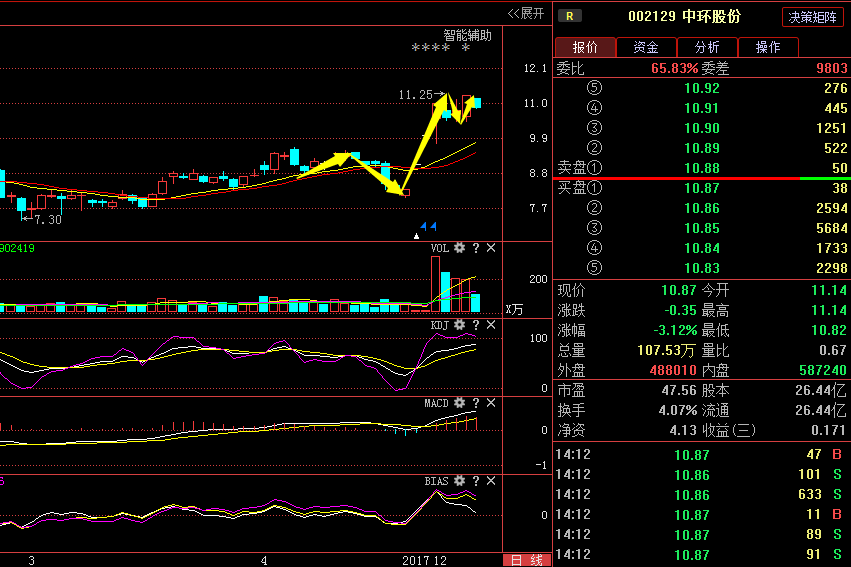Close the KDJ indicator panel

(491, 325)
